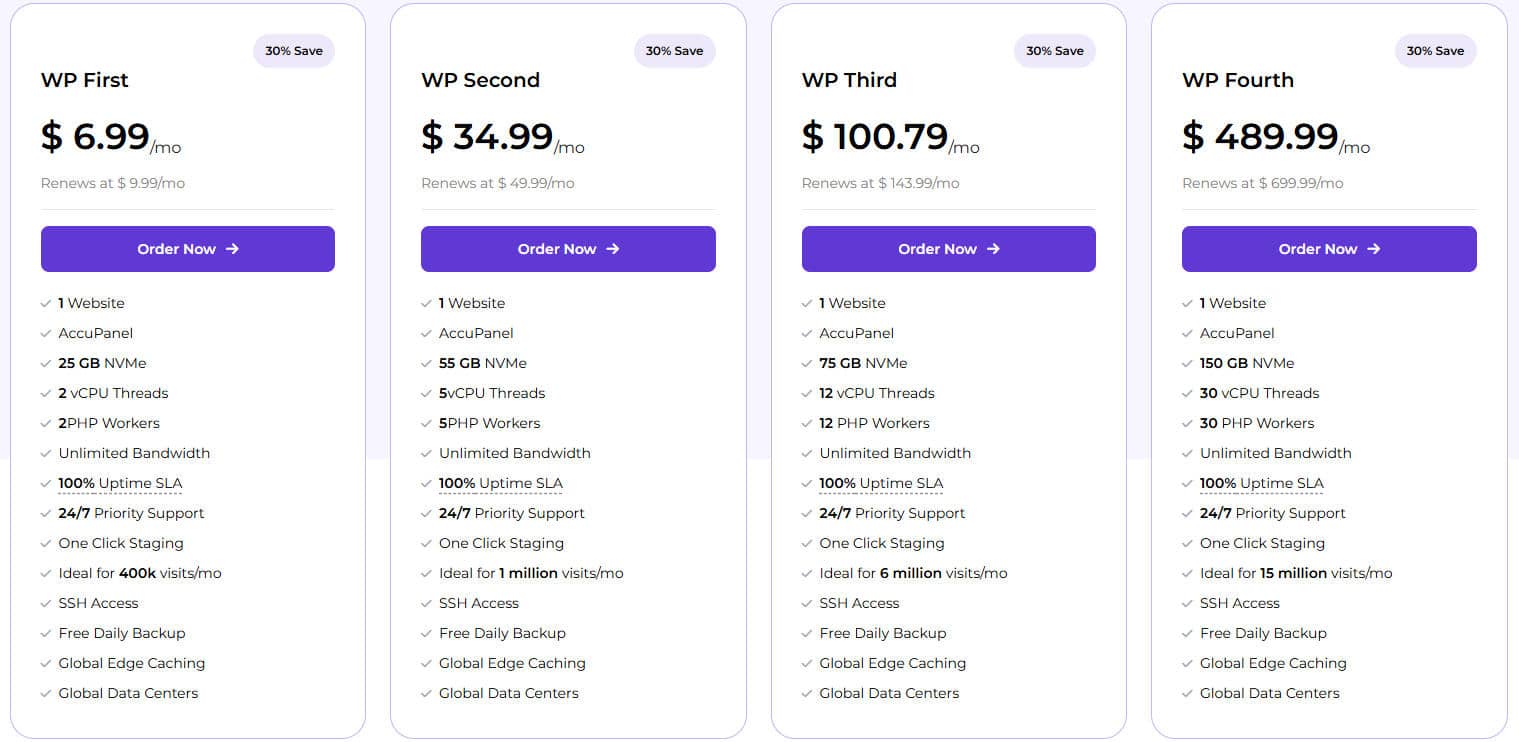Select the WP Third plan title
The width and height of the screenshot is (1519, 742).
[x=848, y=80]
